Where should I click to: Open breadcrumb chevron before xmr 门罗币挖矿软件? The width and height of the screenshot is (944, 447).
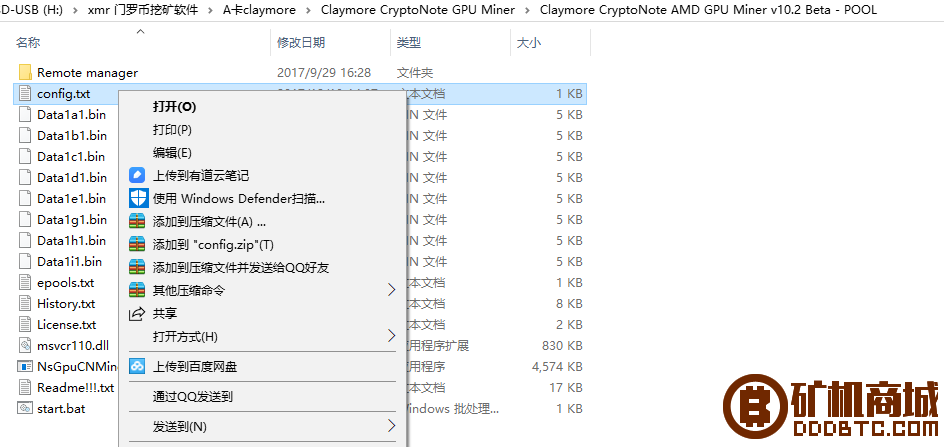[75, 10]
